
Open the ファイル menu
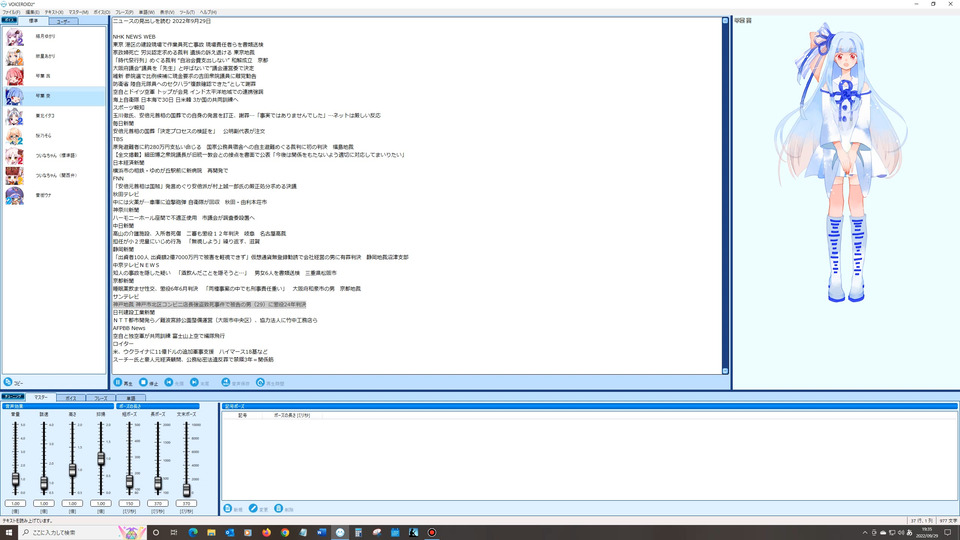(x=11, y=12)
